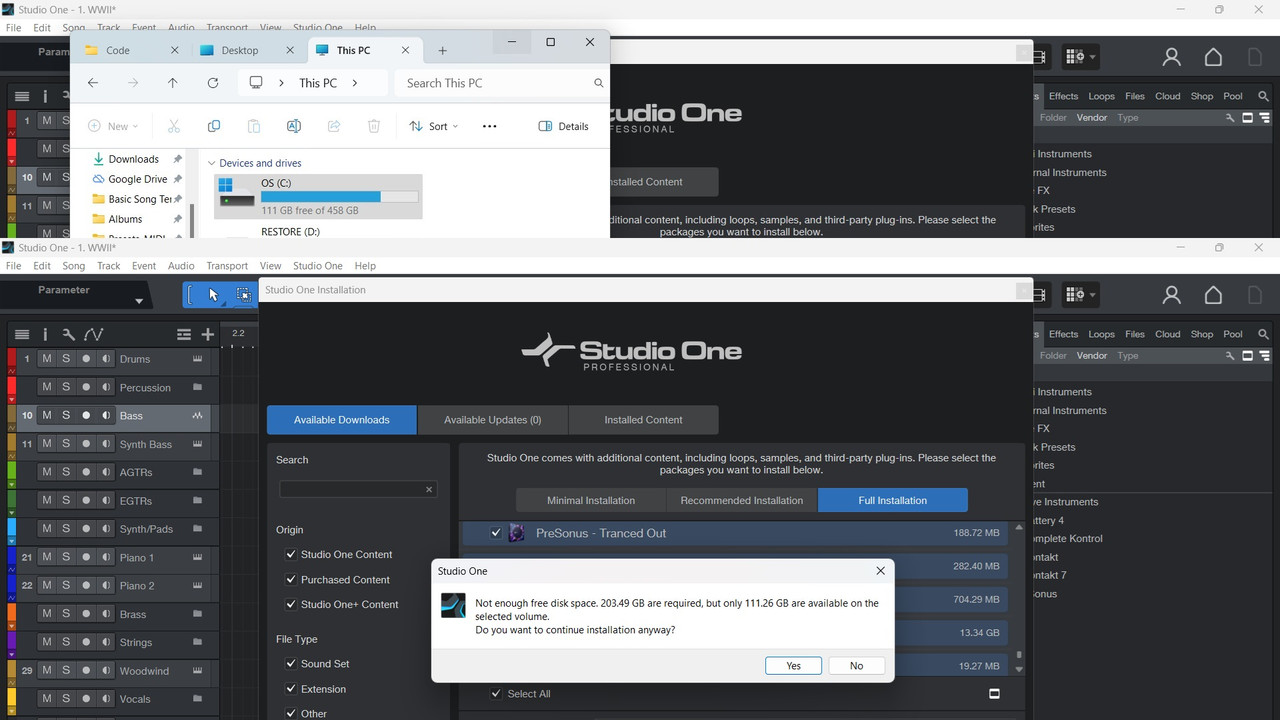
Task: Show automation using the curve icon
Action: coord(93,334)
